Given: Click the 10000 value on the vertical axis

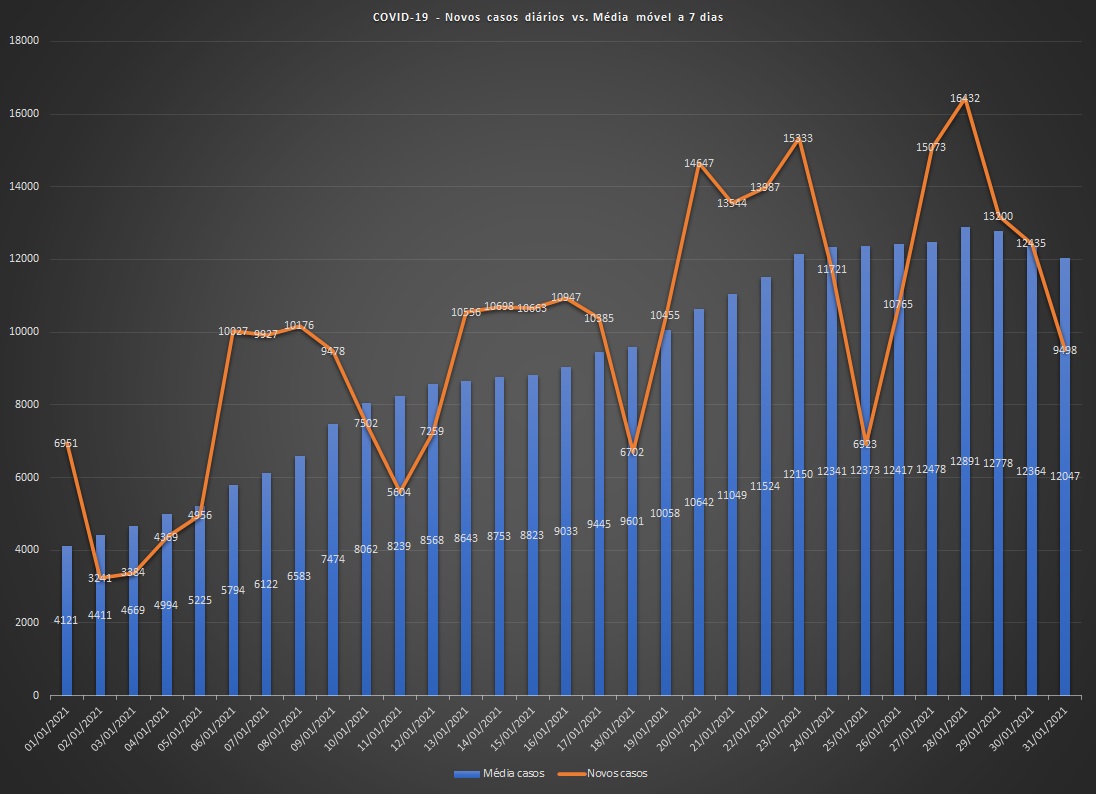Looking at the screenshot, I should click(23, 332).
